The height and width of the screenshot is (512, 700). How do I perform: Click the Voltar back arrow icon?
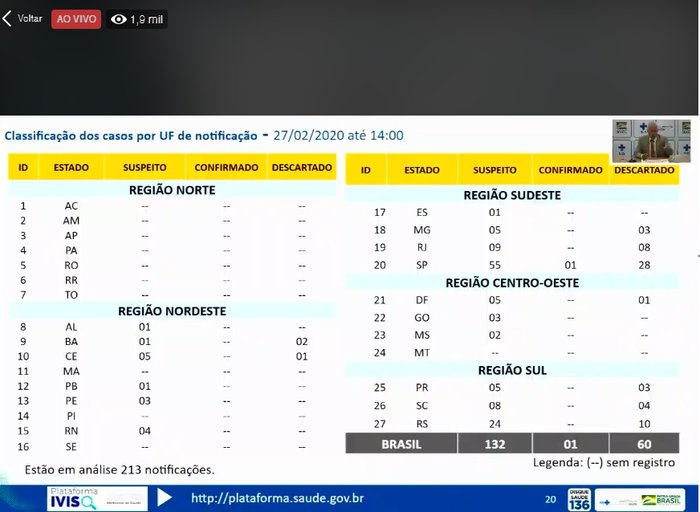tap(7, 19)
